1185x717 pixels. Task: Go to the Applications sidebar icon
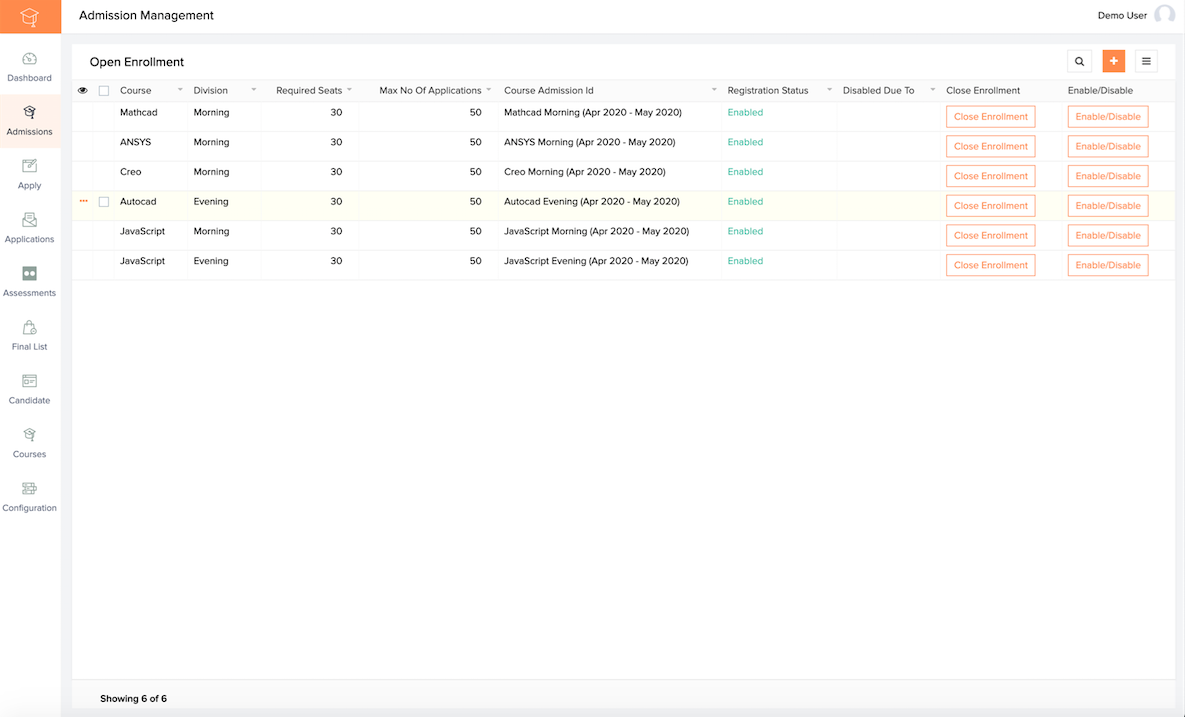click(x=29, y=220)
